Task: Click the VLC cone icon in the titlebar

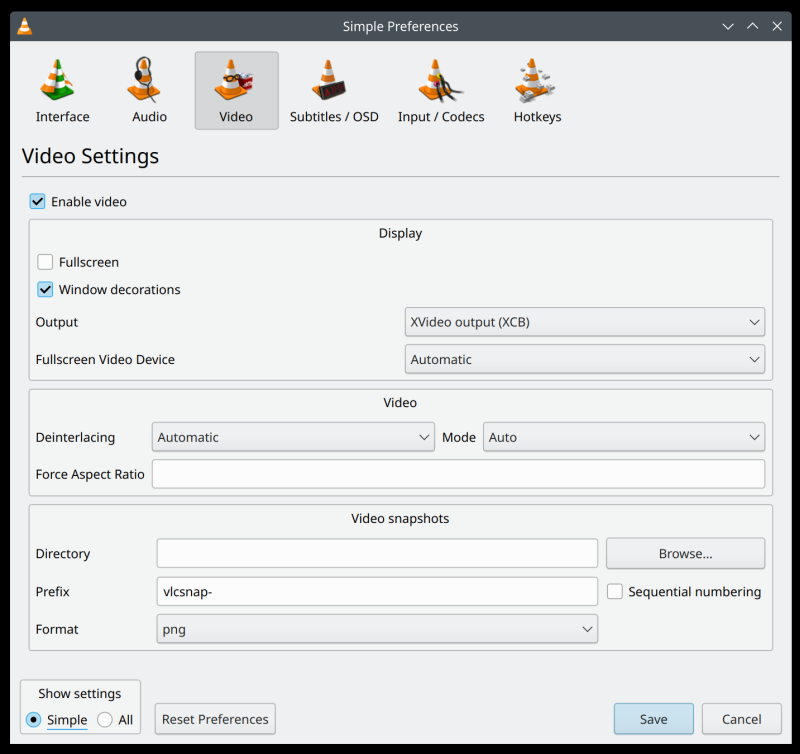Action: pos(22,26)
